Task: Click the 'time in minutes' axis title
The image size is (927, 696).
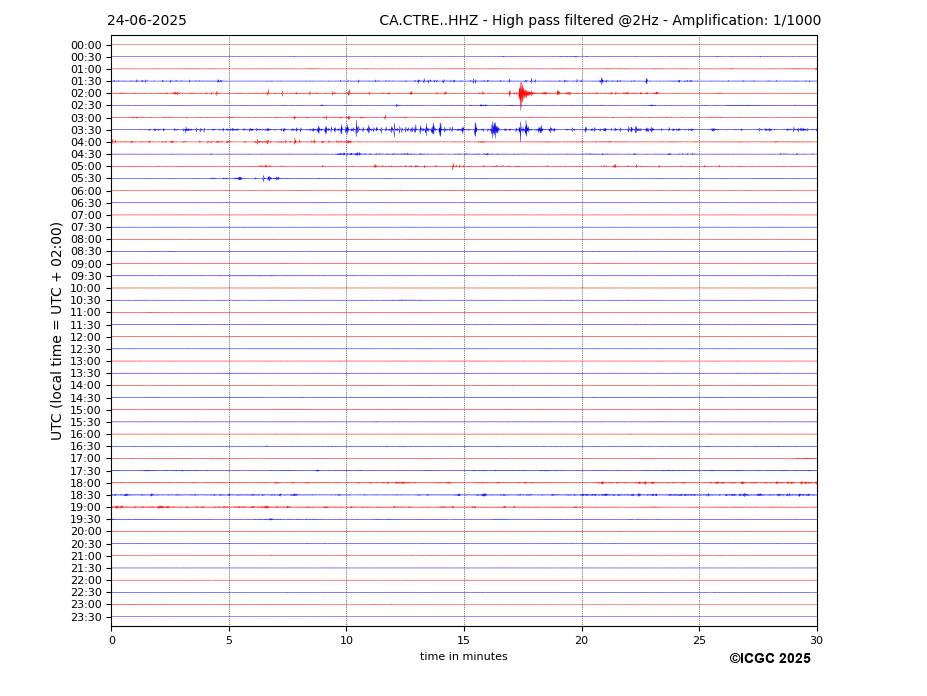Action: (464, 656)
